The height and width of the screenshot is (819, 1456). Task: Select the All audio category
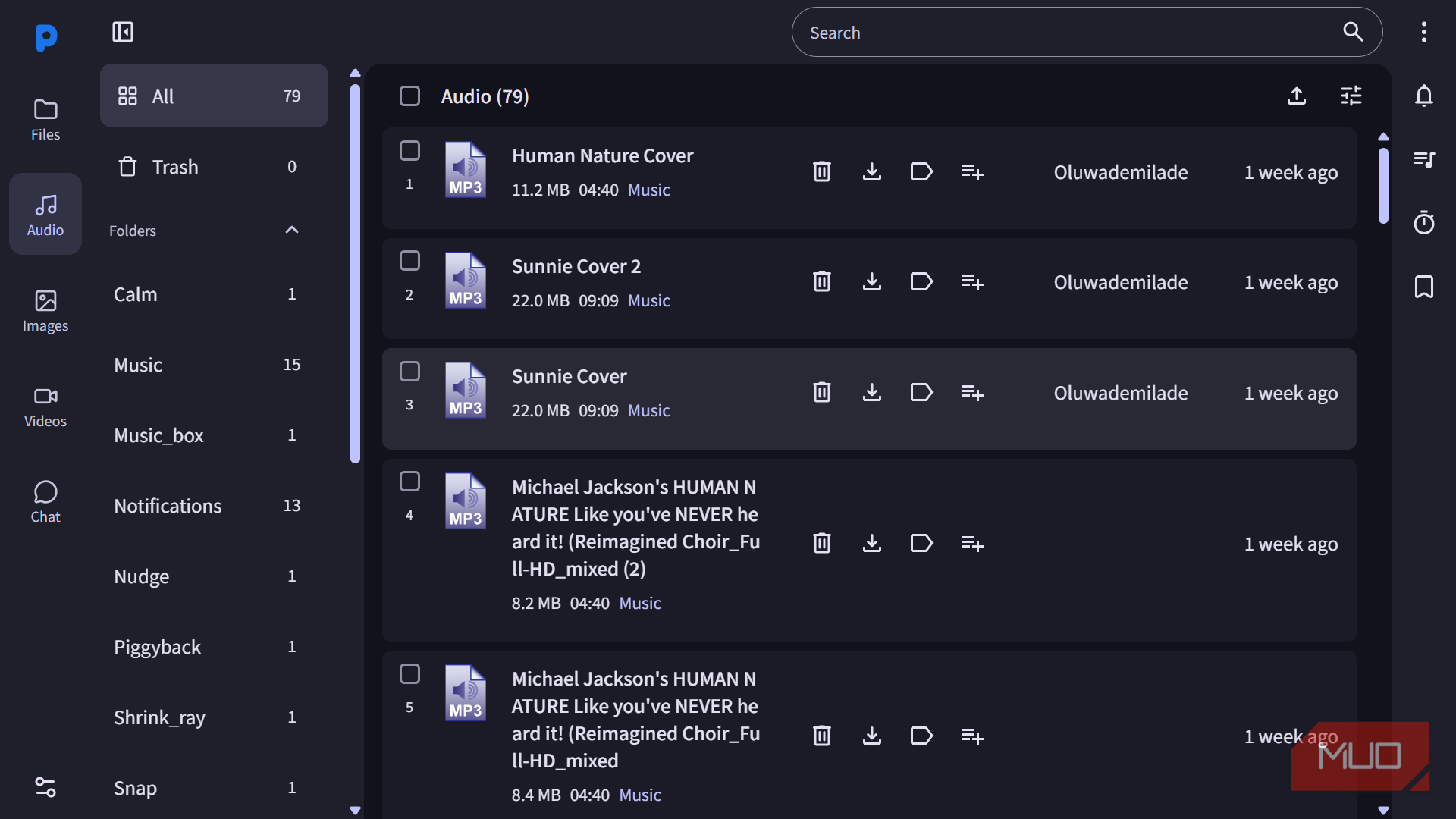pyautogui.click(x=214, y=96)
